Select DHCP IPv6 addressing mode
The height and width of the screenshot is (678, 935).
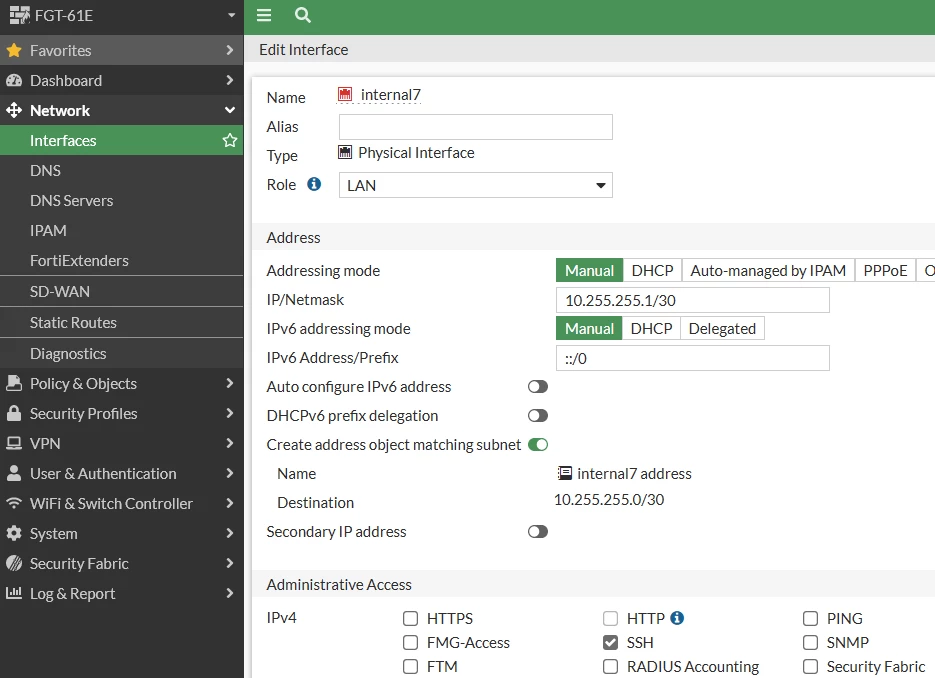651,329
